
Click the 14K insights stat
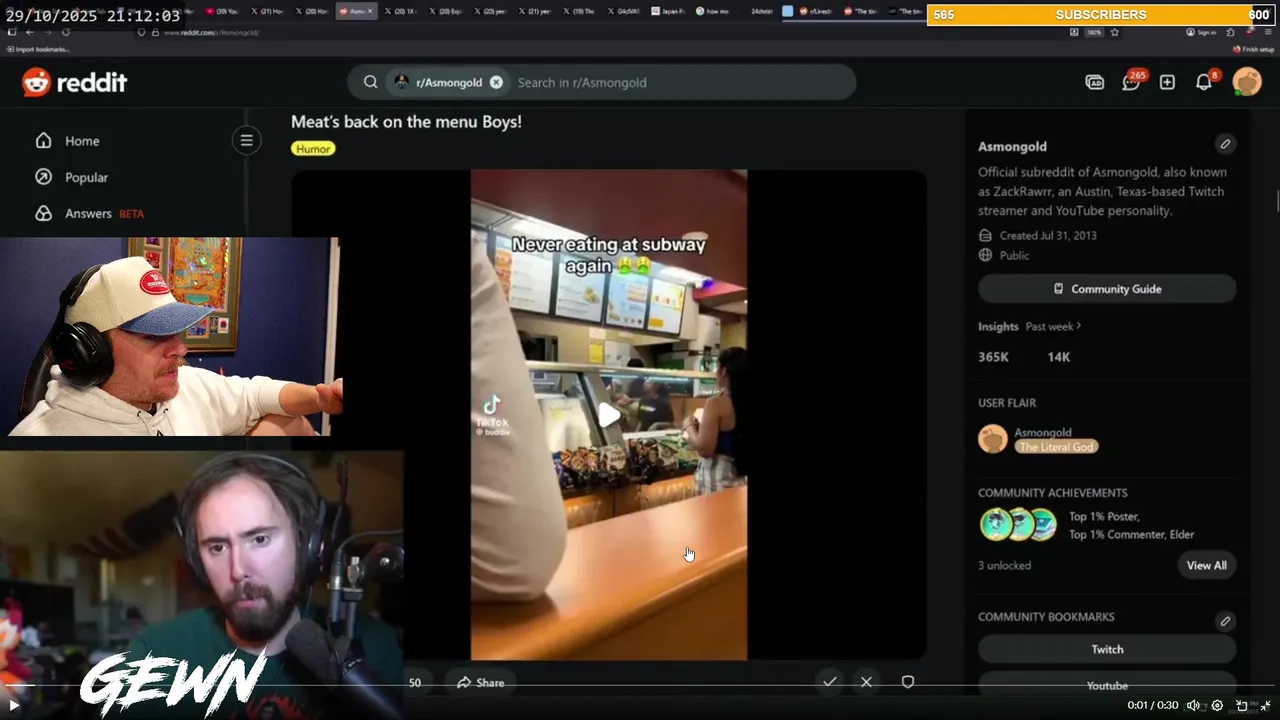(x=1059, y=357)
